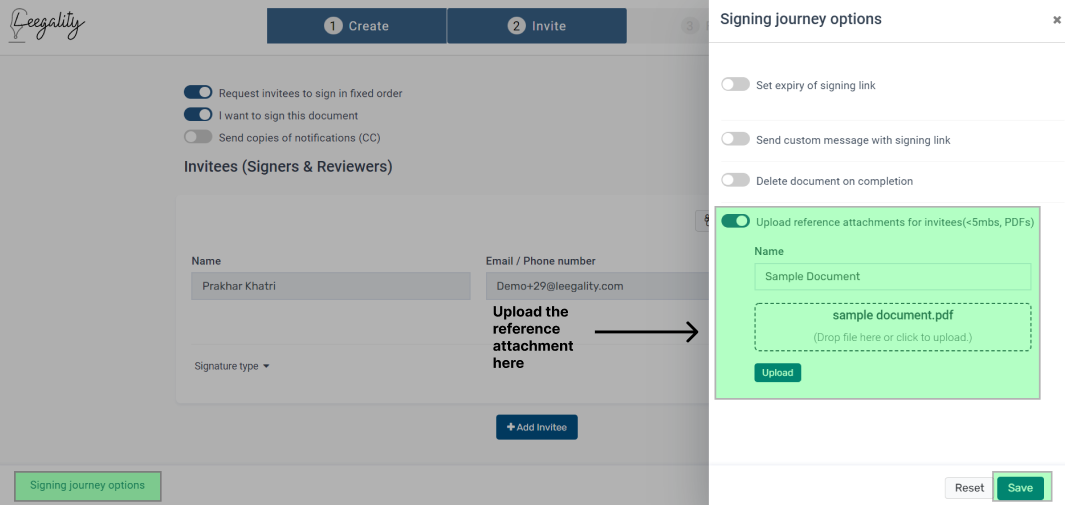Viewport: 1065px width, 505px height.
Task: Enable Set expiry of signing link
Action: point(736,85)
